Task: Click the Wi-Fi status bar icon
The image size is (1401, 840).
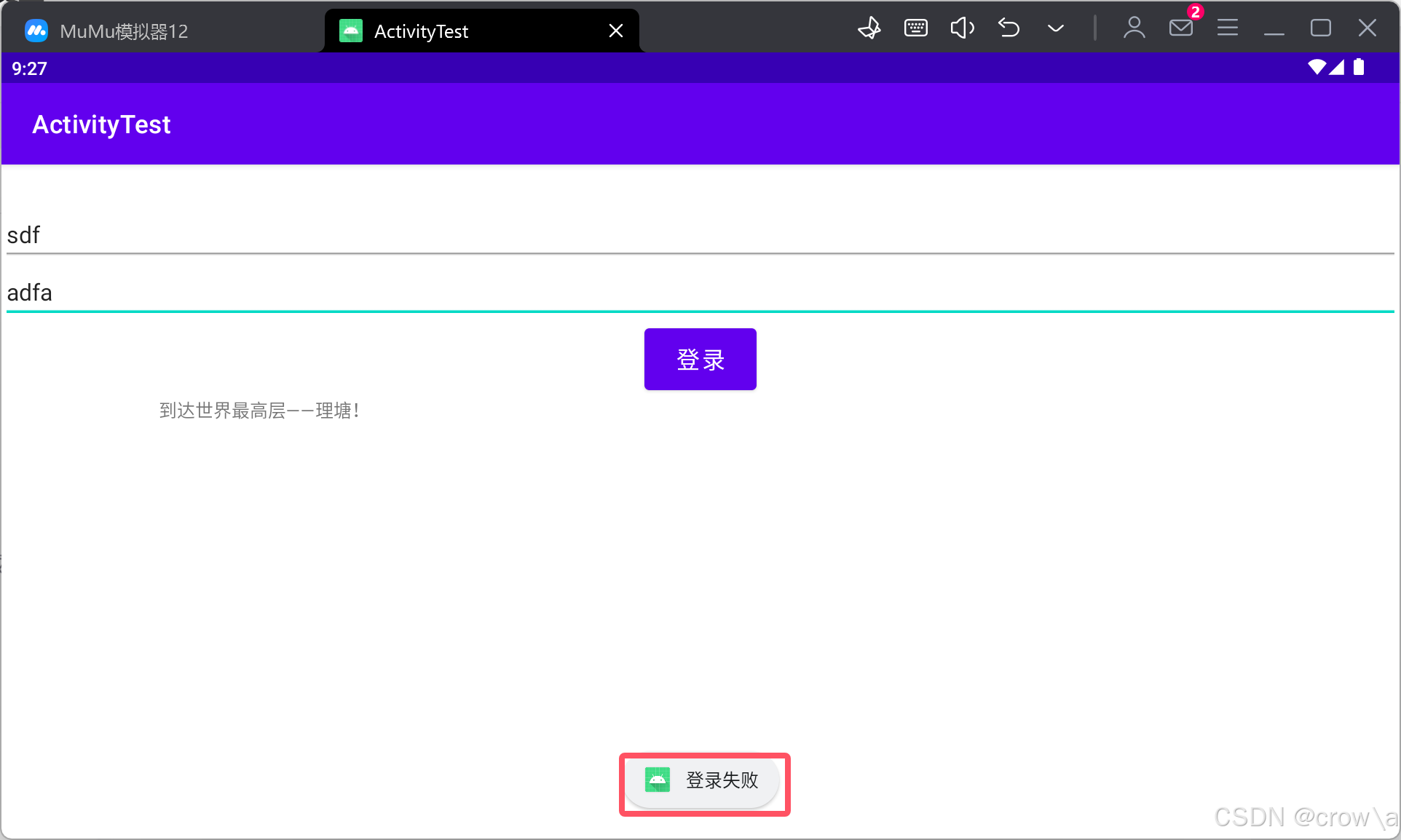Action: (1316, 68)
